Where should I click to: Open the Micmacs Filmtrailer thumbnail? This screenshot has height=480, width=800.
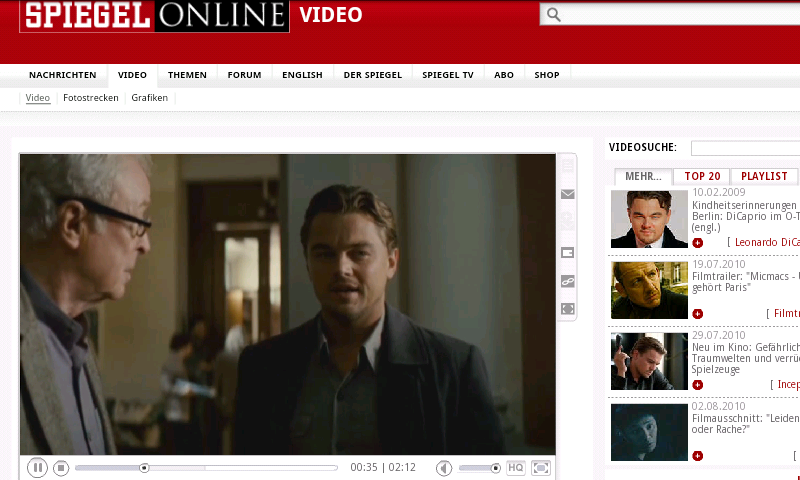[x=649, y=290]
